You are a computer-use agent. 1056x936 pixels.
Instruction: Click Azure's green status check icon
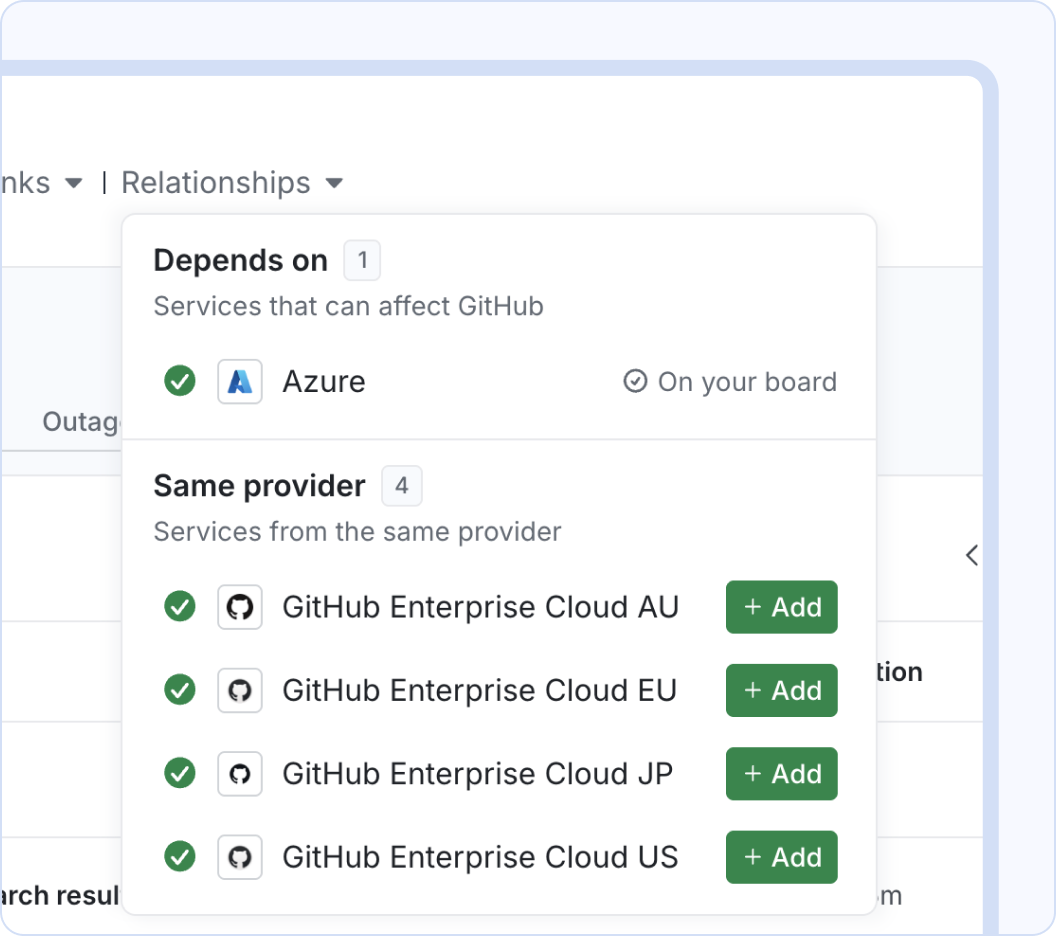tap(180, 381)
